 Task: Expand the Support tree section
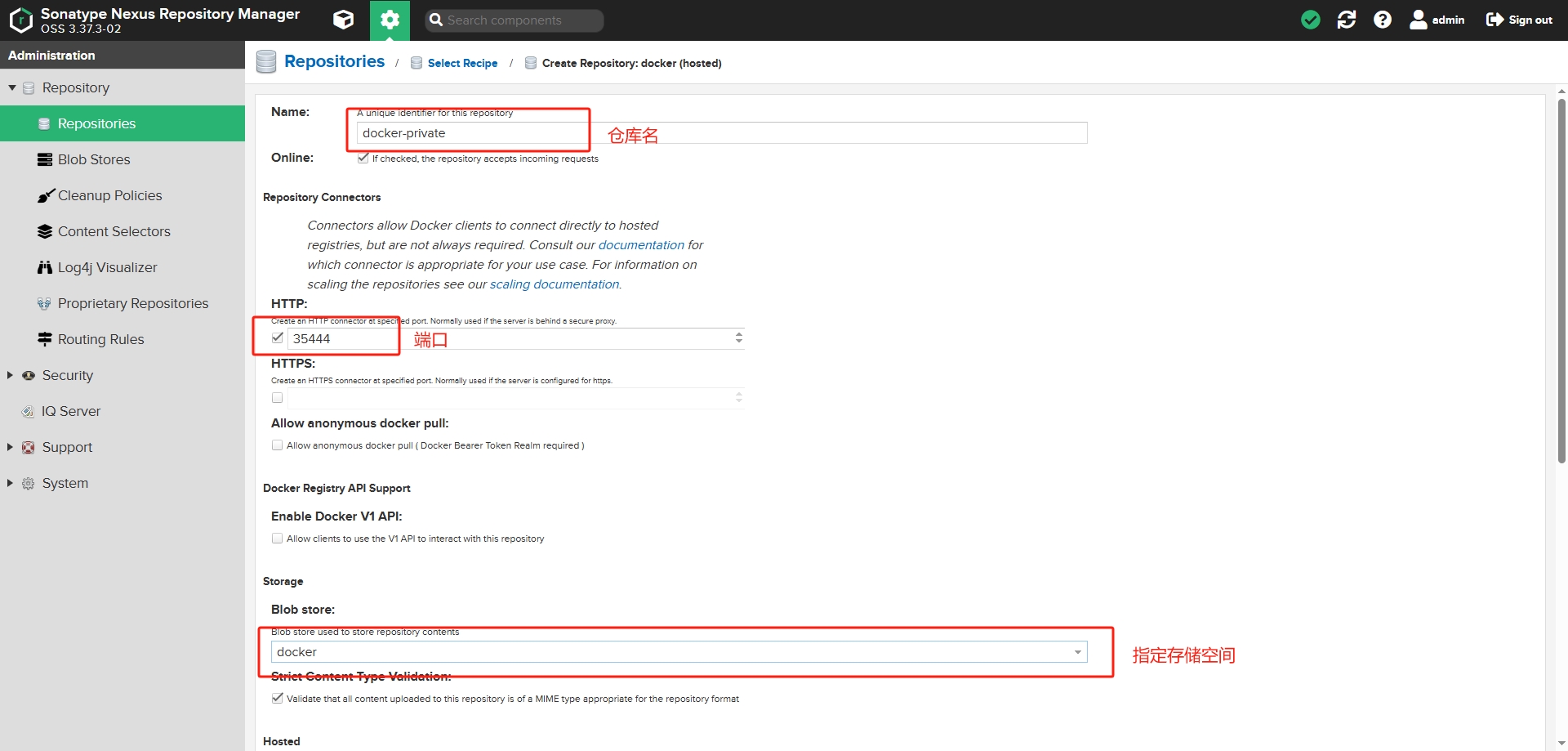(x=10, y=447)
